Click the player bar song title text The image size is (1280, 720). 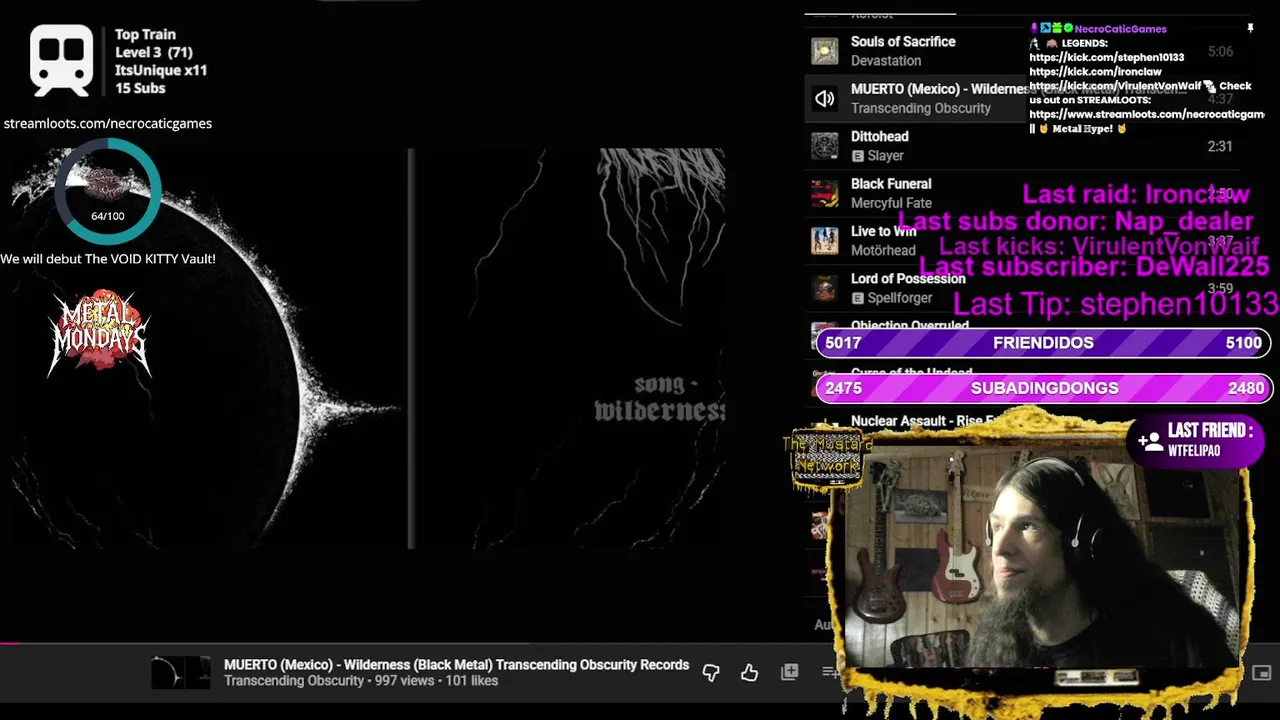(x=456, y=665)
